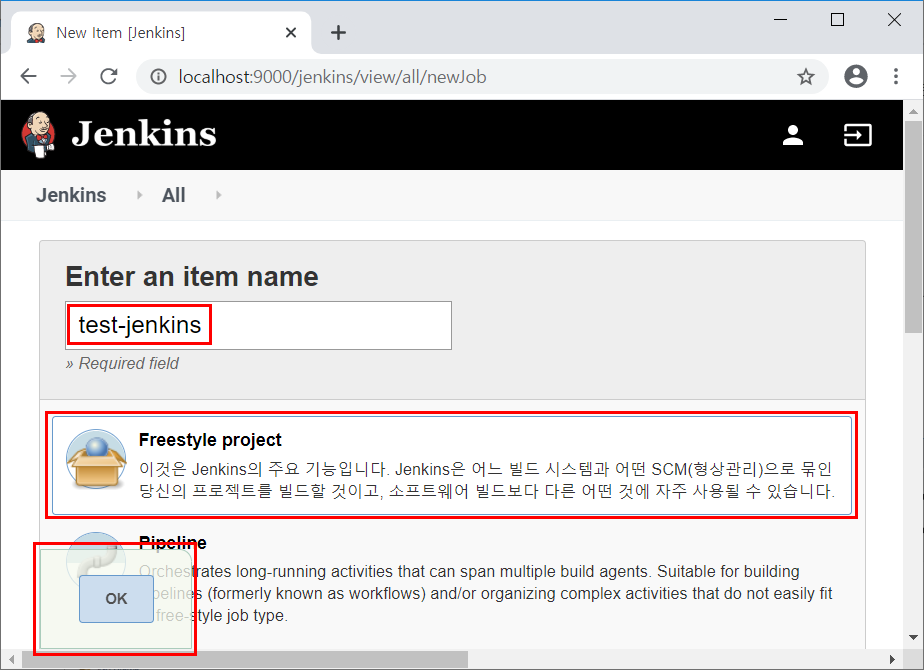Open the user account icon in Jenkins header
Screen dimensions: 924x670
(x=793, y=135)
